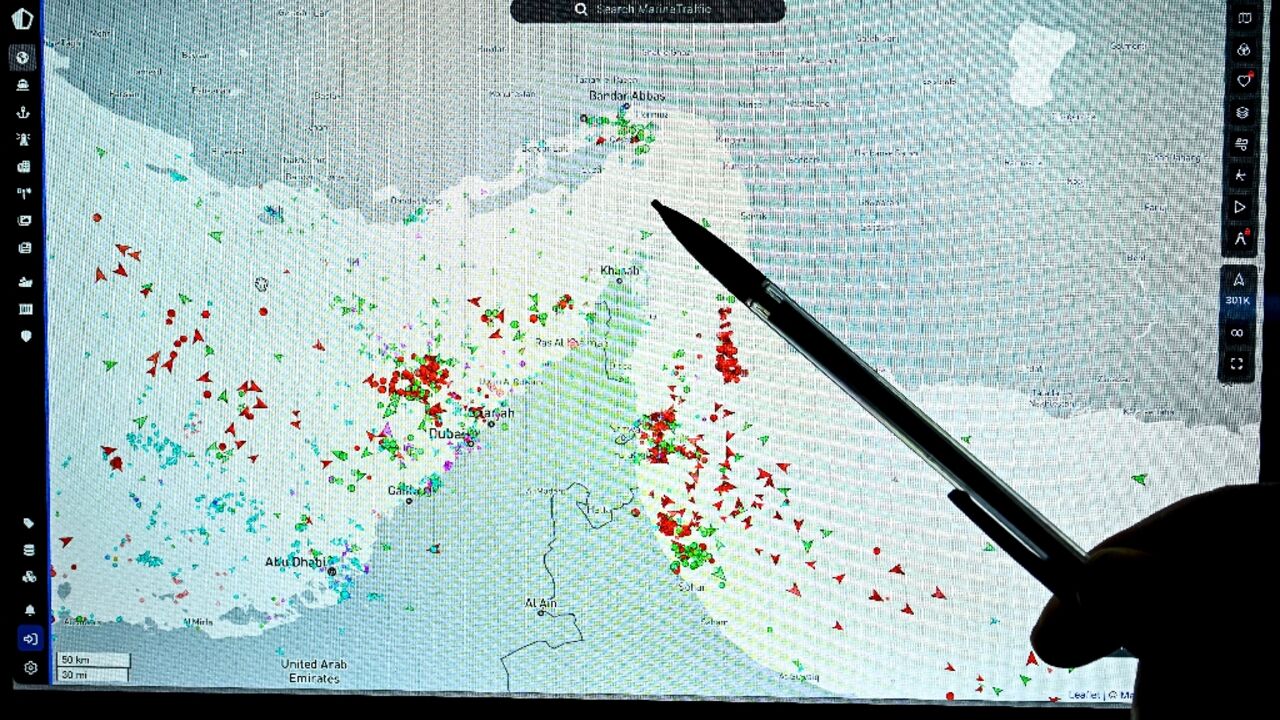
Task: Open the account icon with red badge
Action: pyautogui.click(x=1240, y=239)
